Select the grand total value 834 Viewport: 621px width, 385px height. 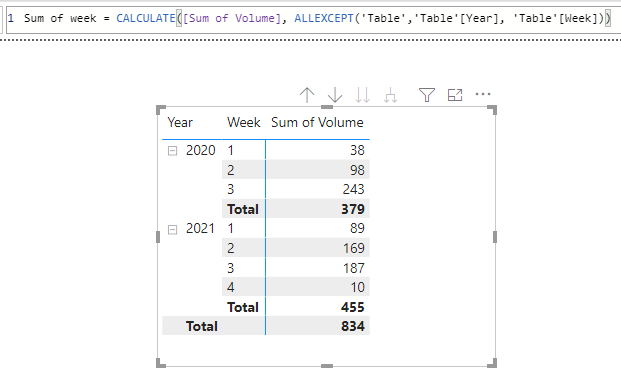tap(352, 326)
